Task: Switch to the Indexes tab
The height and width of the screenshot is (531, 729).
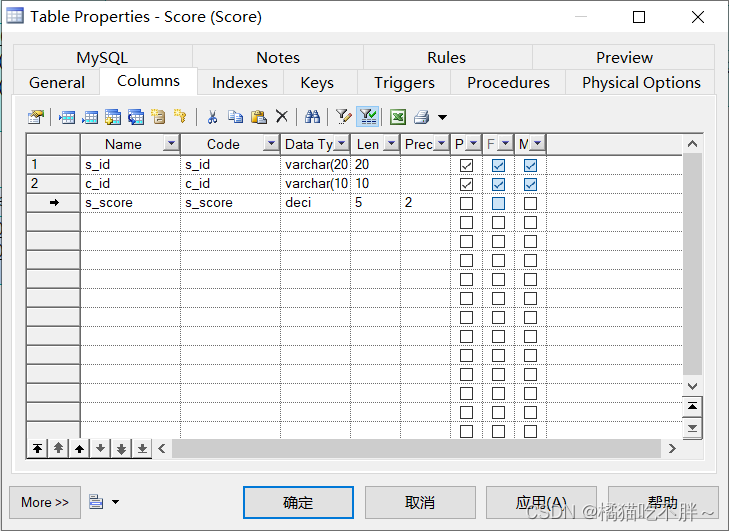Action: pyautogui.click(x=240, y=83)
